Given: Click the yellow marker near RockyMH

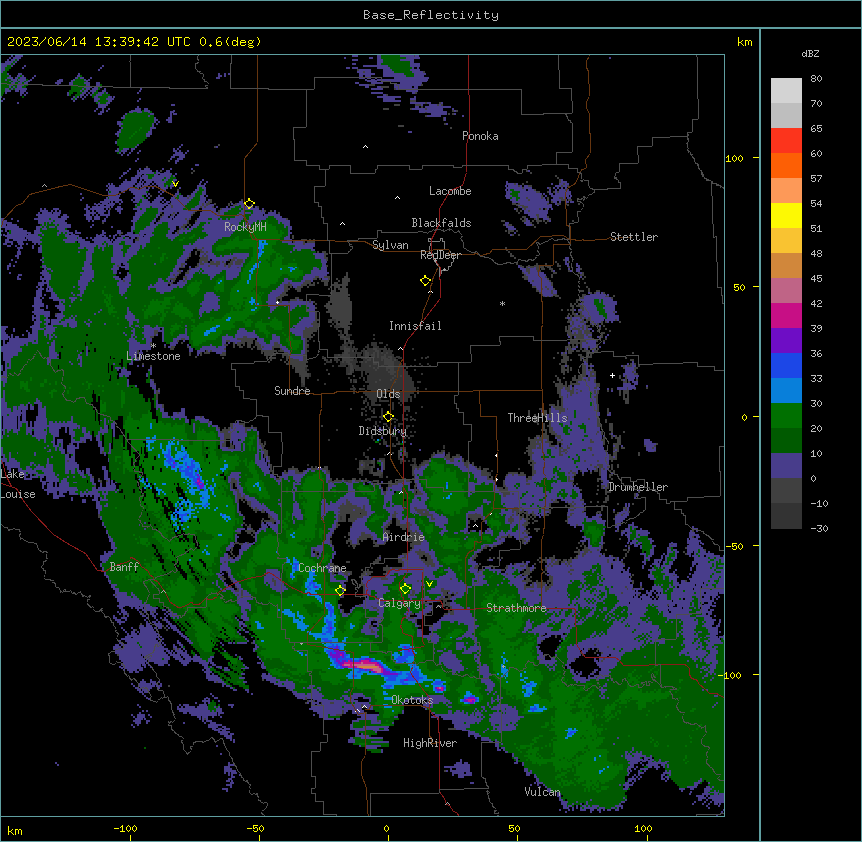Looking at the screenshot, I should tap(249, 204).
